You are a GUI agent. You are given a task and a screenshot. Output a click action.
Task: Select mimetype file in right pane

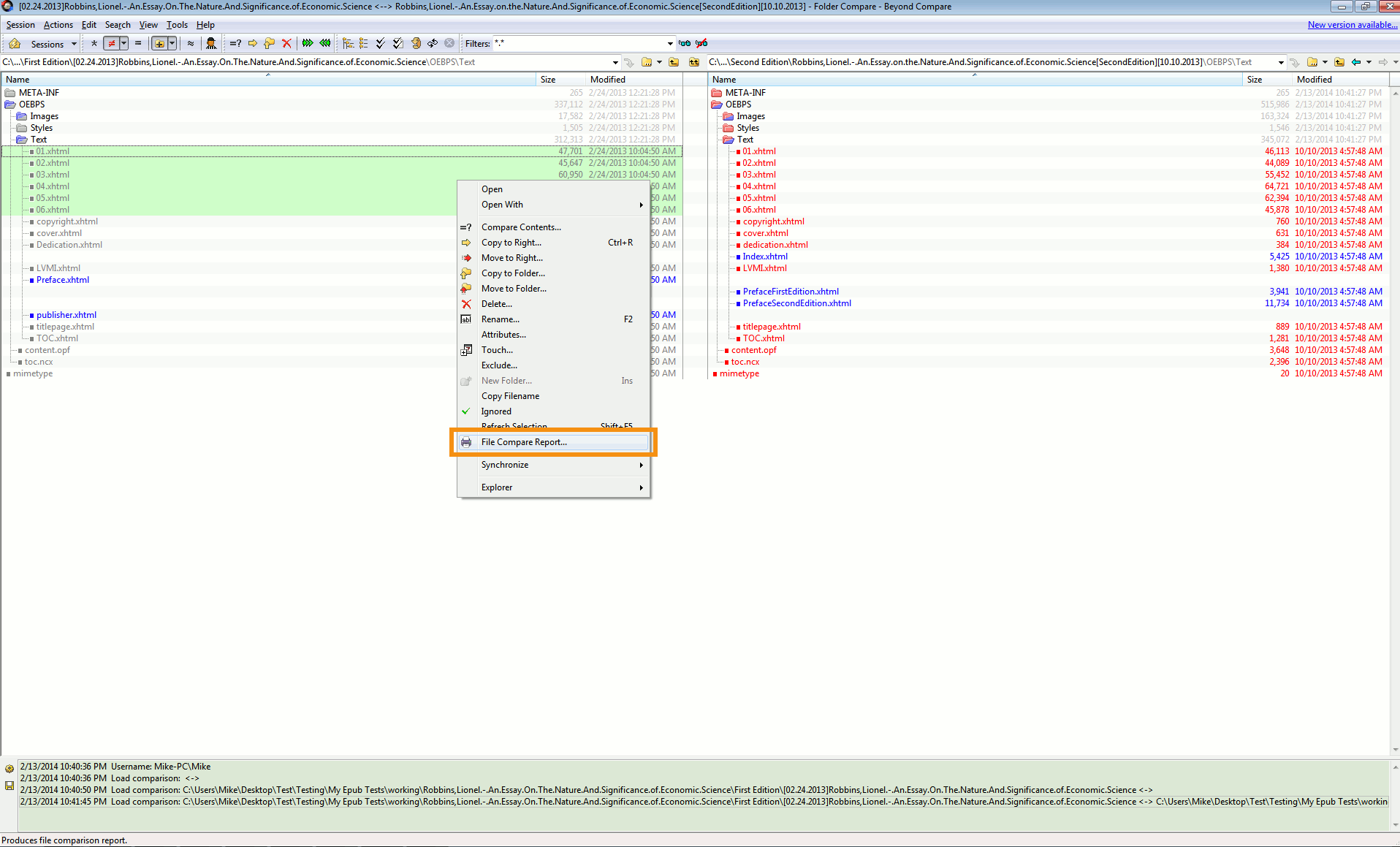click(739, 373)
